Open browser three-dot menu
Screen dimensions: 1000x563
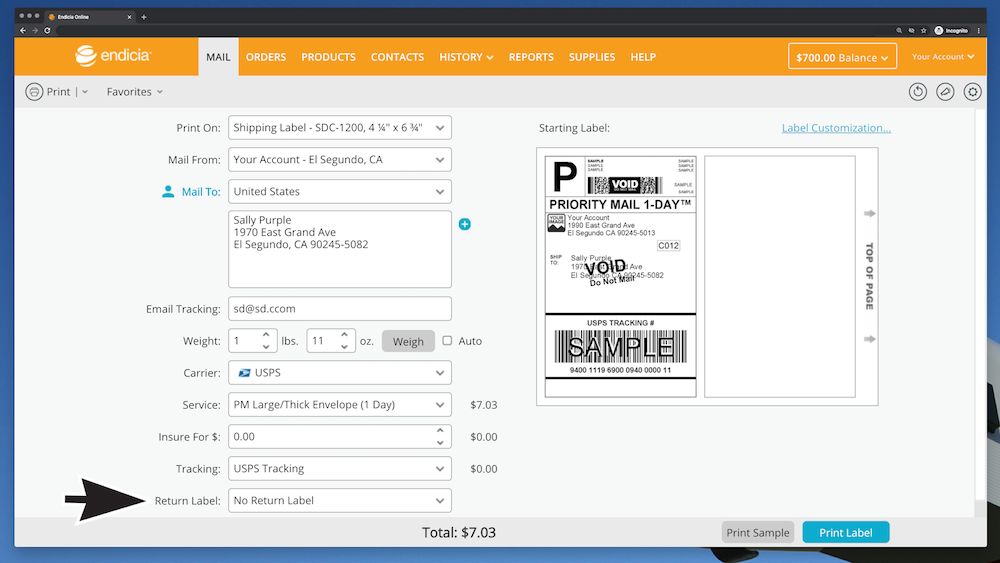(x=979, y=31)
